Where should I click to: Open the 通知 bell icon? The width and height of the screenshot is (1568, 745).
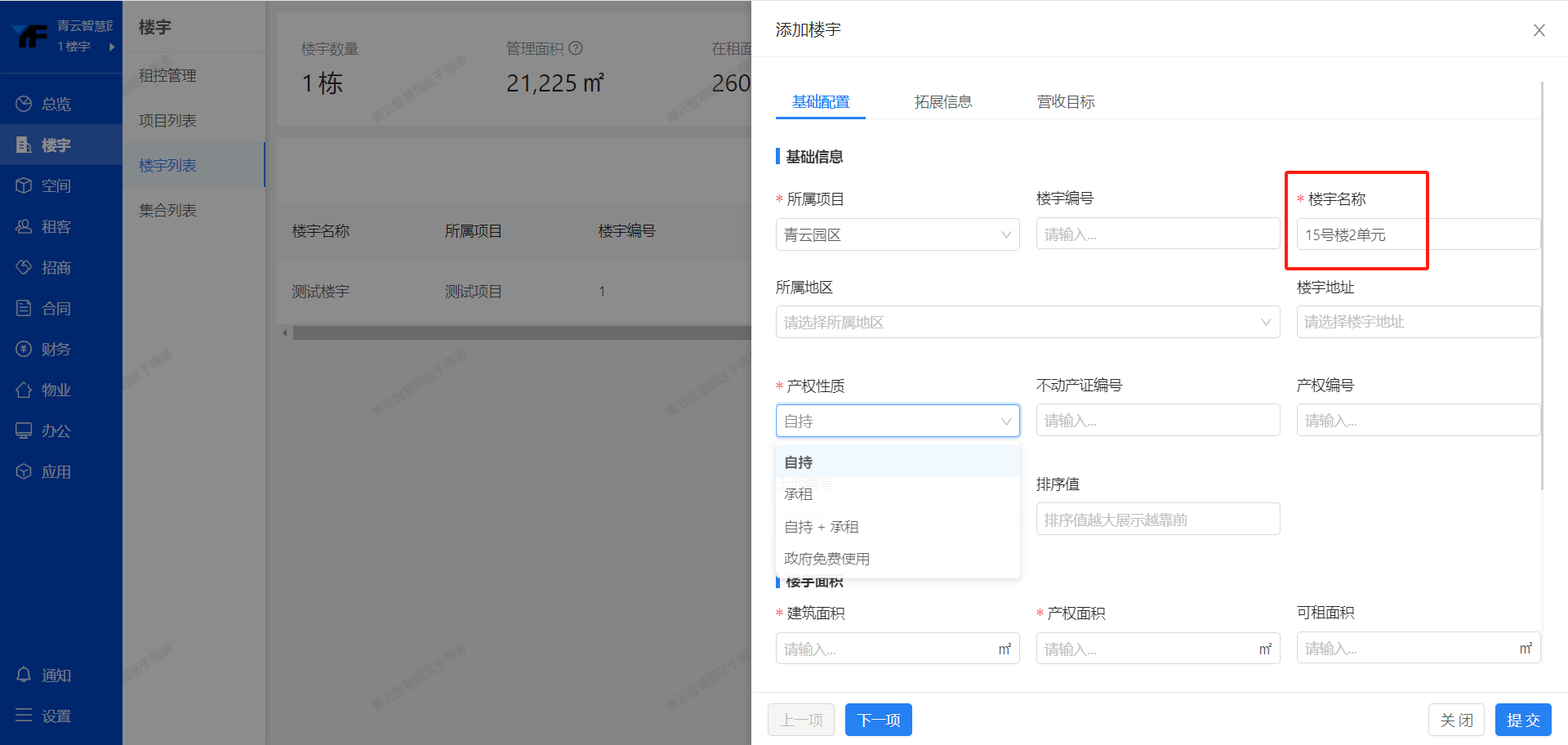point(24,675)
